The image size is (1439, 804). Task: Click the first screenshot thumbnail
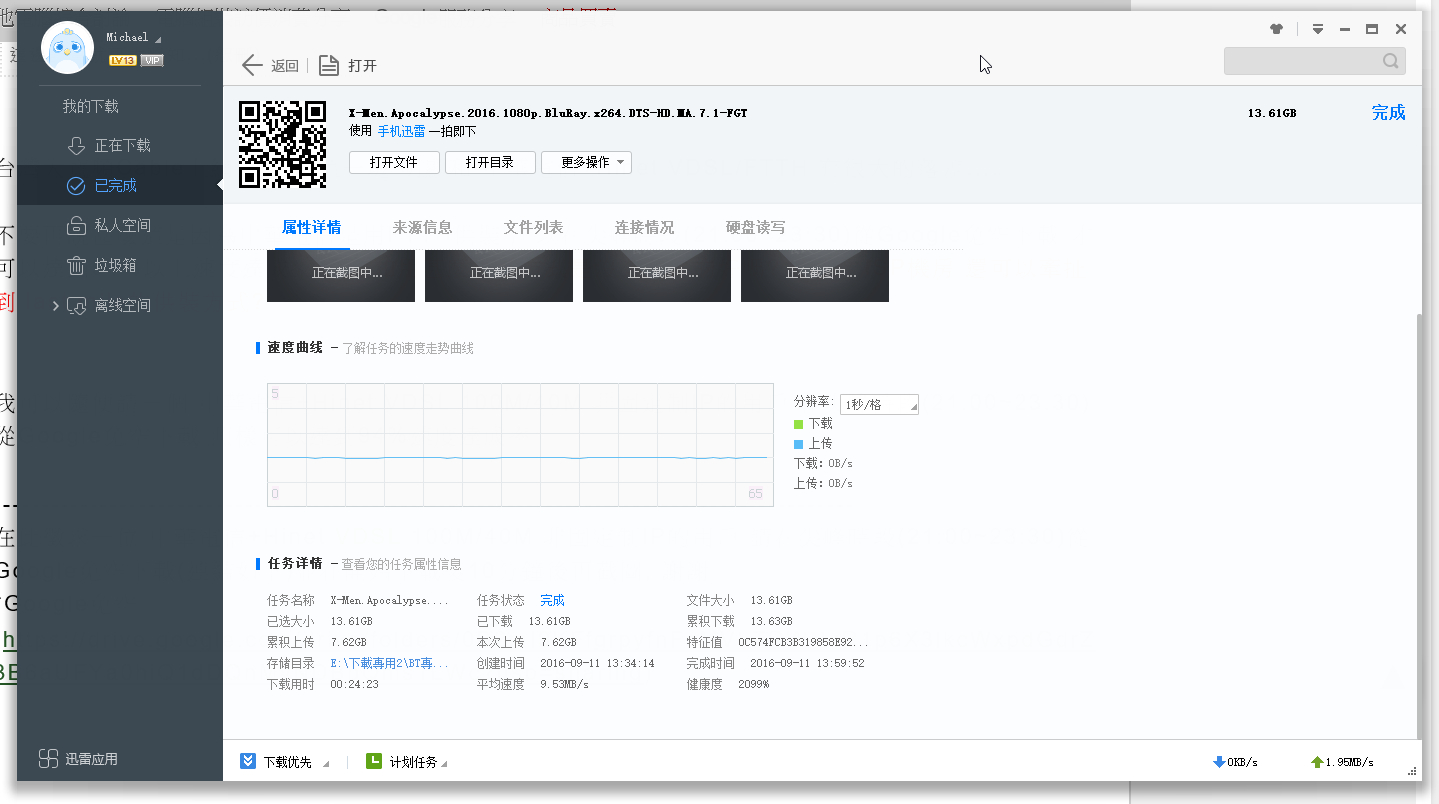(341, 276)
